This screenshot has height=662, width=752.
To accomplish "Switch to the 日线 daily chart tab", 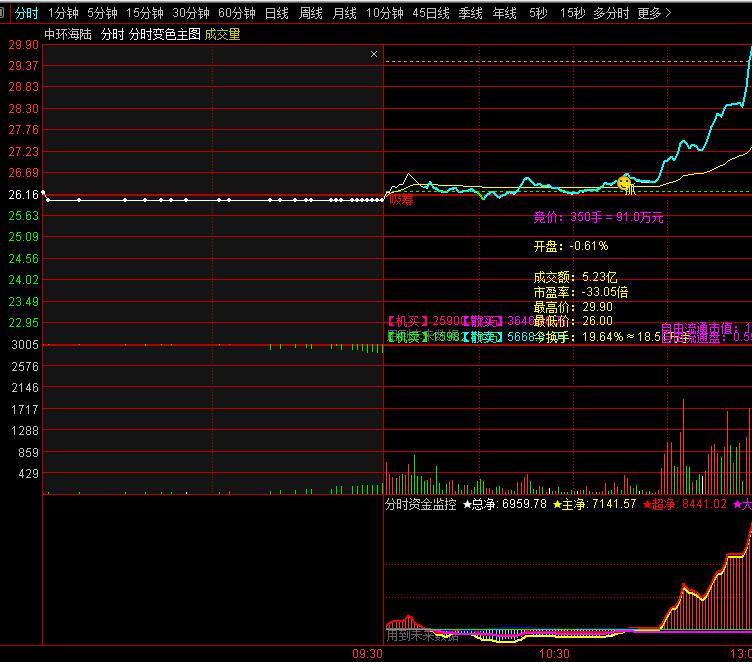I will pyautogui.click(x=277, y=13).
